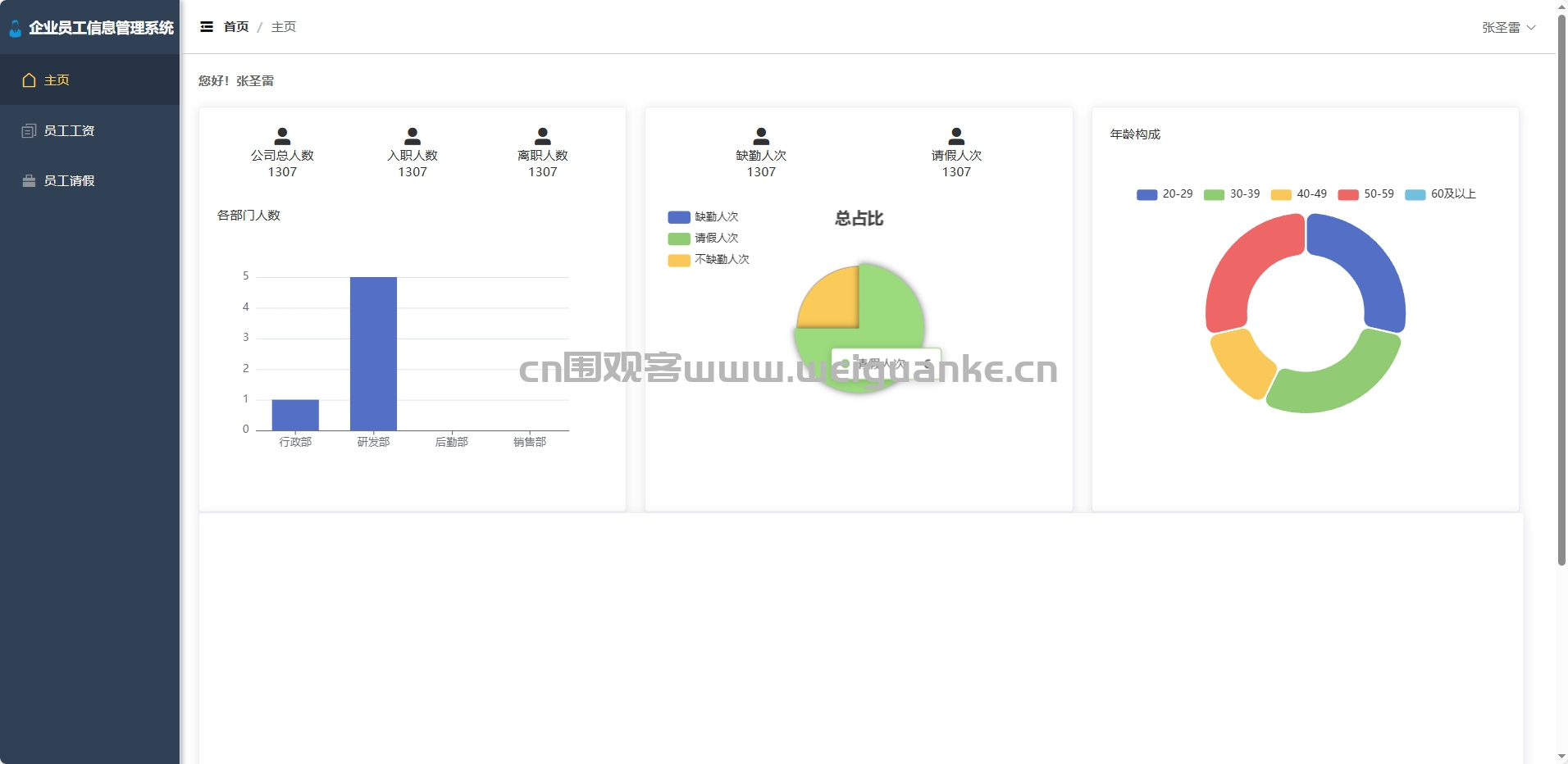Click the 后勤部 axis label
The image size is (1568, 764).
(x=451, y=442)
